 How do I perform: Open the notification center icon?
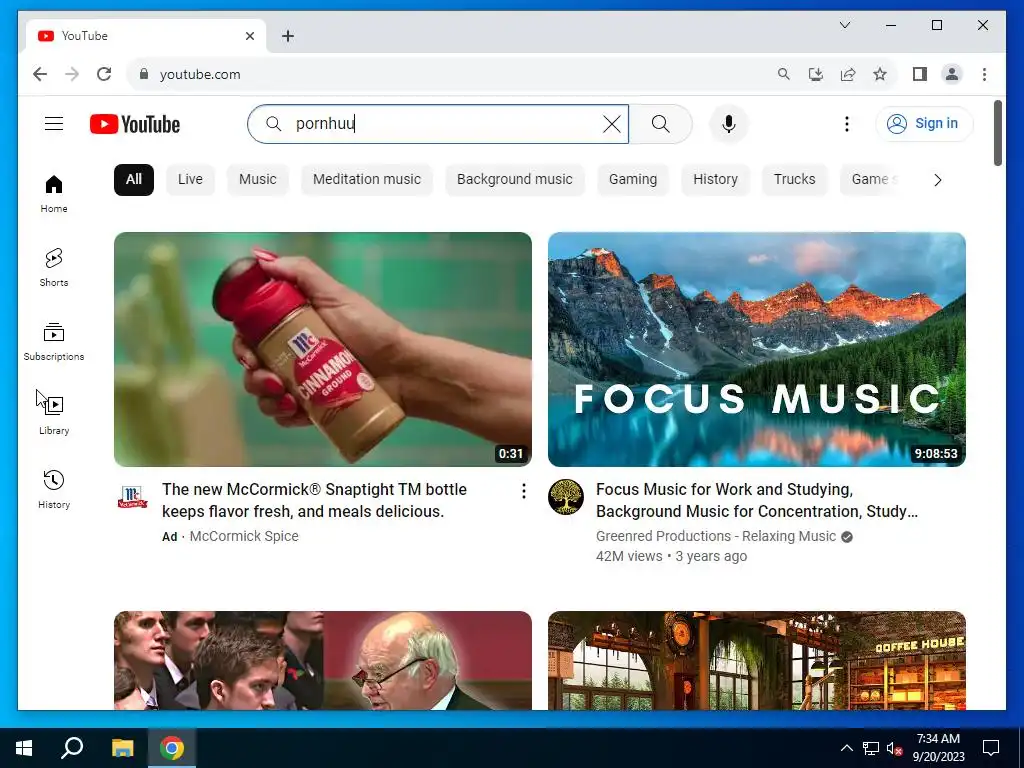point(991,748)
